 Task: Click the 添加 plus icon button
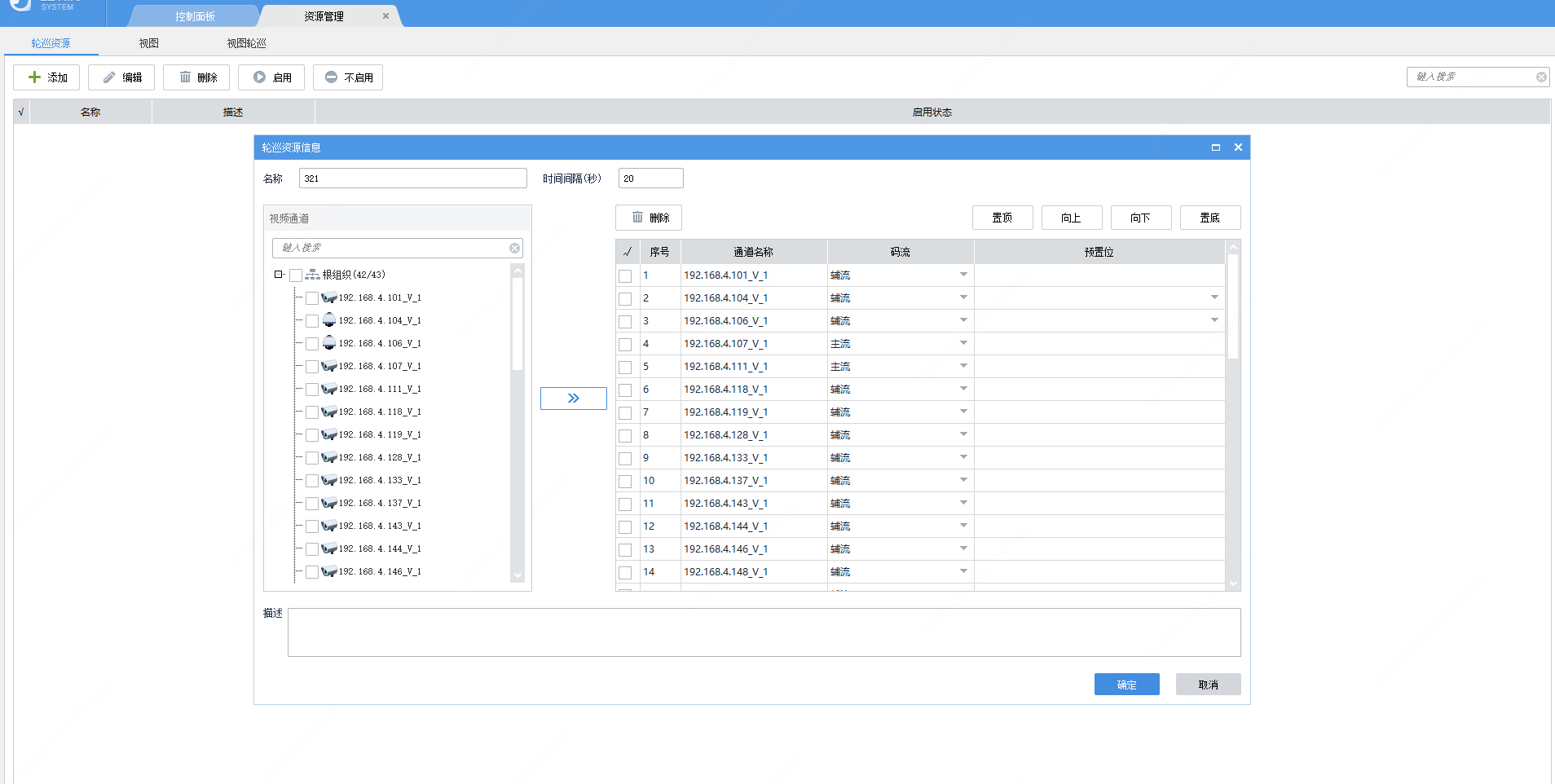coord(46,77)
